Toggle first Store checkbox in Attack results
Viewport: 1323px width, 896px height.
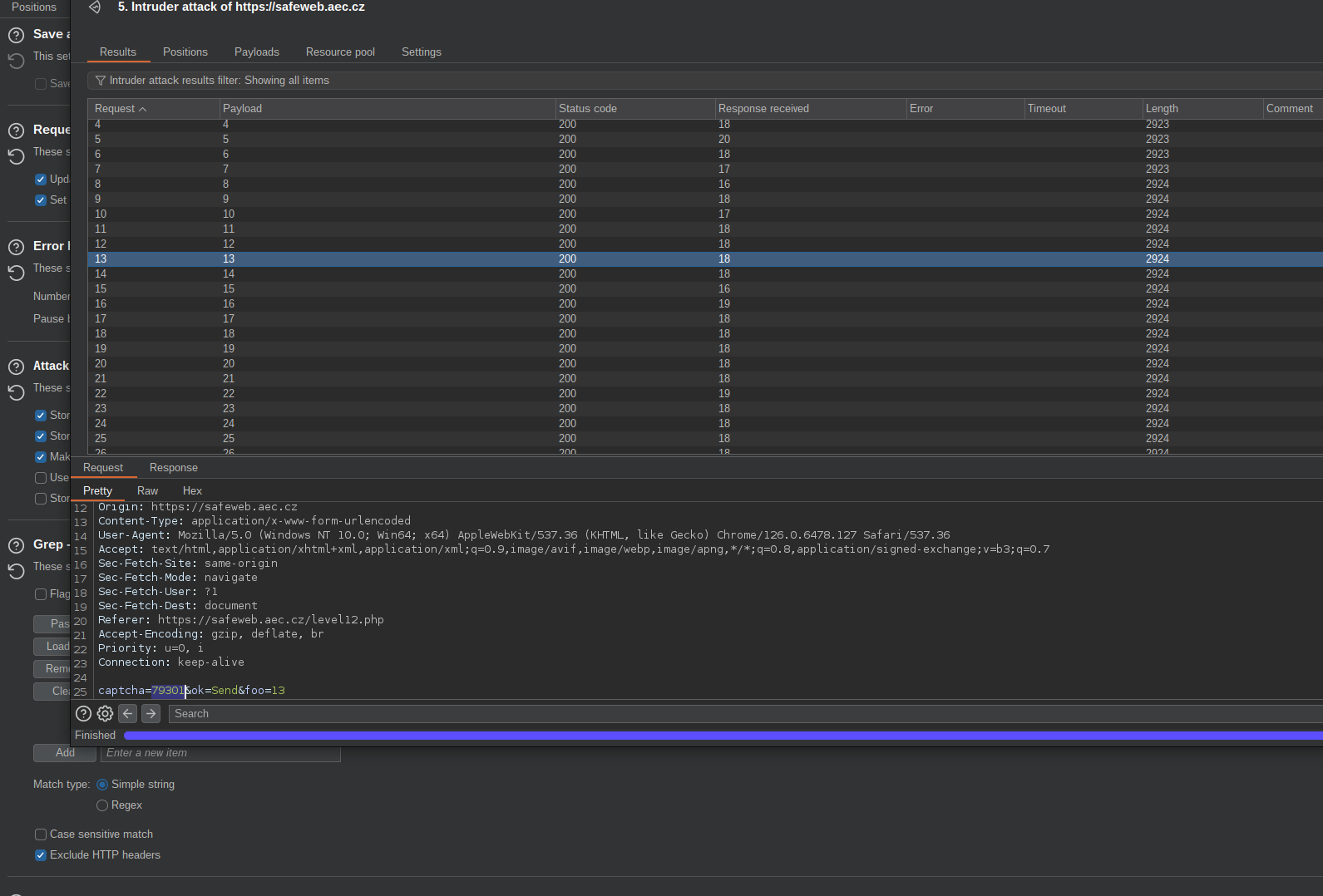point(41,416)
